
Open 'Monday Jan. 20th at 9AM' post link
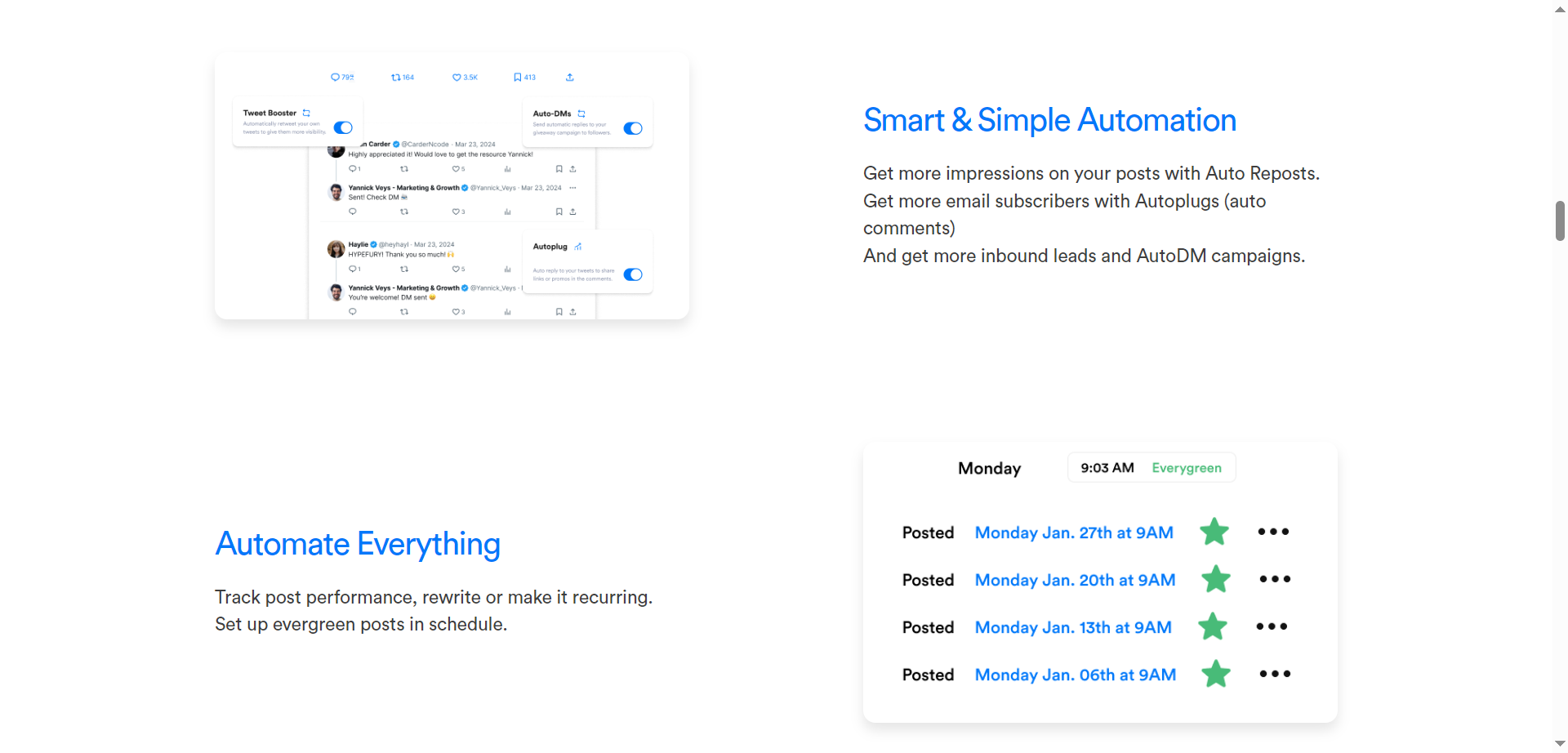coord(1076,580)
